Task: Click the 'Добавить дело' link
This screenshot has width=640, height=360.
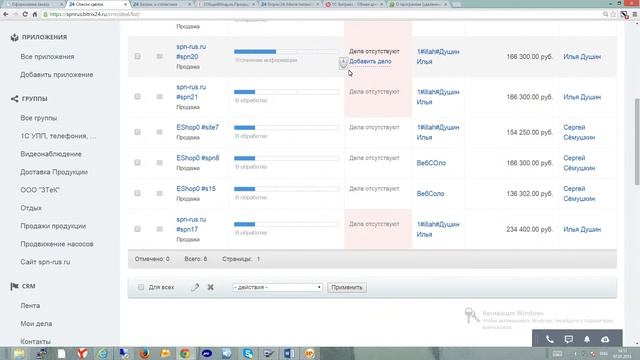Action: 370,61
